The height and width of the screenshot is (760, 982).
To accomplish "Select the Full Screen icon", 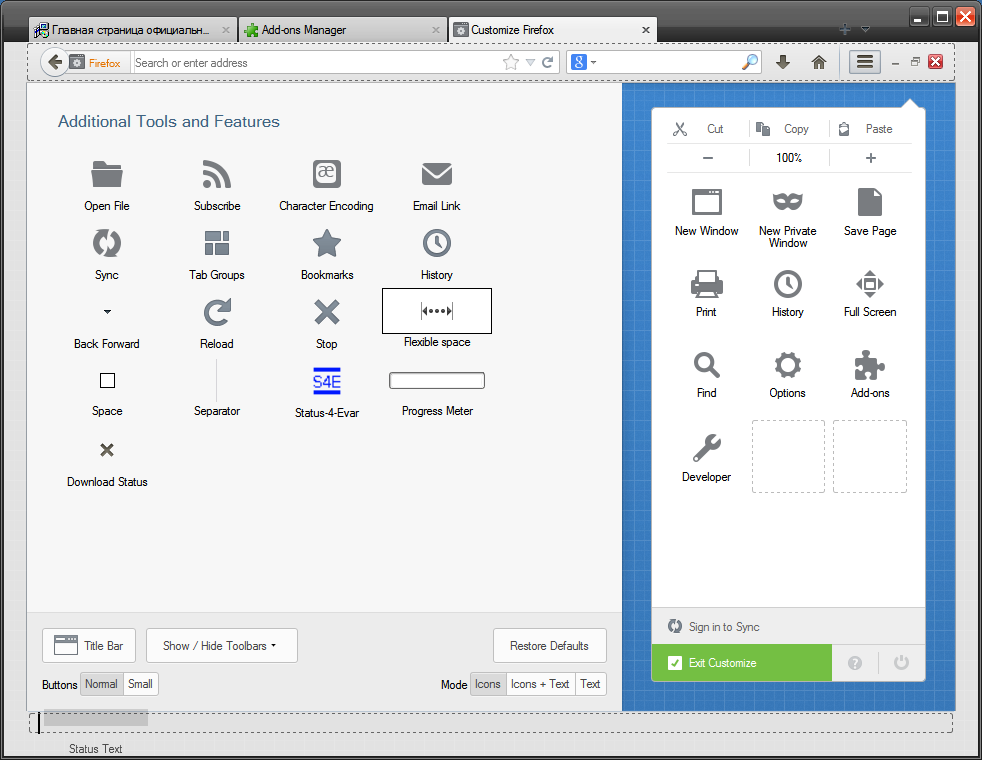I will pyautogui.click(x=869, y=284).
